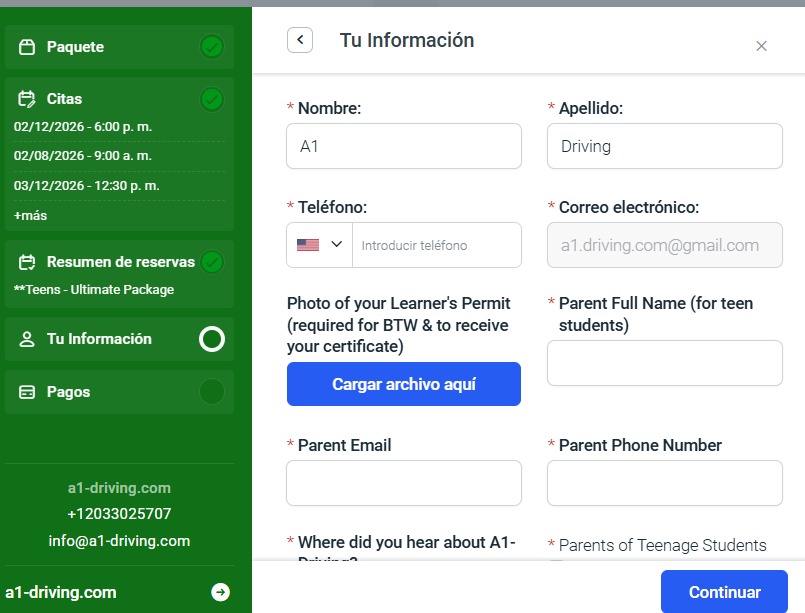805x613 pixels.
Task: Click the Citas calendar icon
Action: pos(27,99)
